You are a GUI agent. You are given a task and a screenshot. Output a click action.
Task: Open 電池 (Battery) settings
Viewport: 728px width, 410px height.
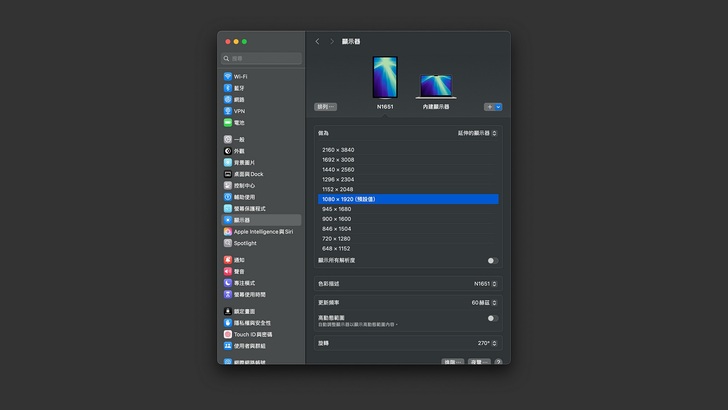click(x=239, y=122)
